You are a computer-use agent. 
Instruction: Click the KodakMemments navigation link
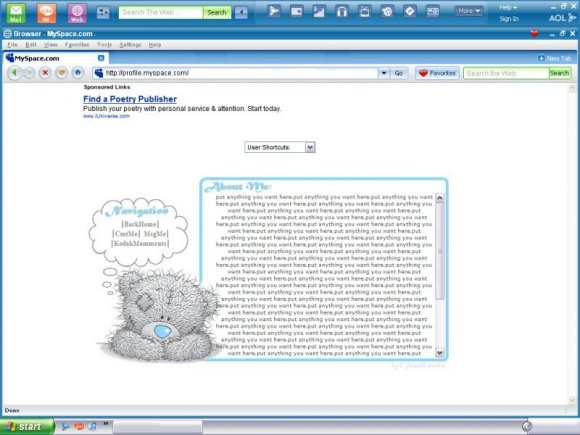[140, 243]
